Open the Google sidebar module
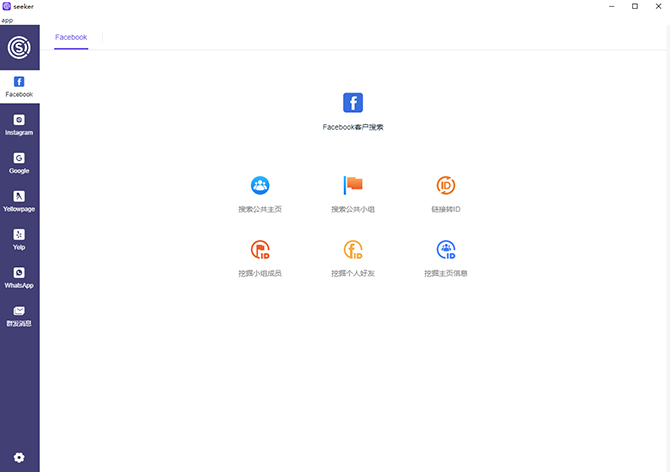 click(19, 164)
